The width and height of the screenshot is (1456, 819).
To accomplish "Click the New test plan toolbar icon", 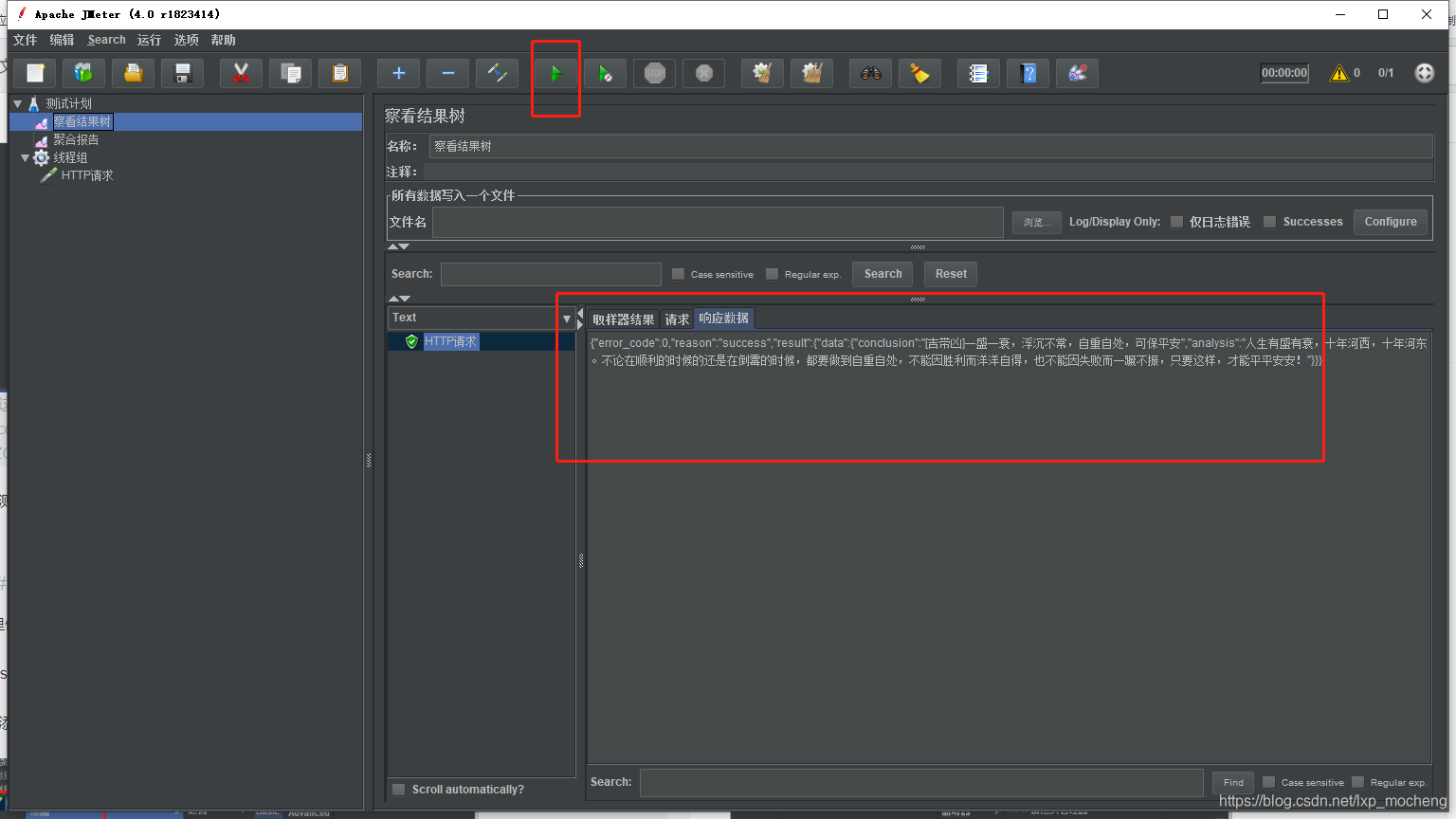I will [x=35, y=73].
